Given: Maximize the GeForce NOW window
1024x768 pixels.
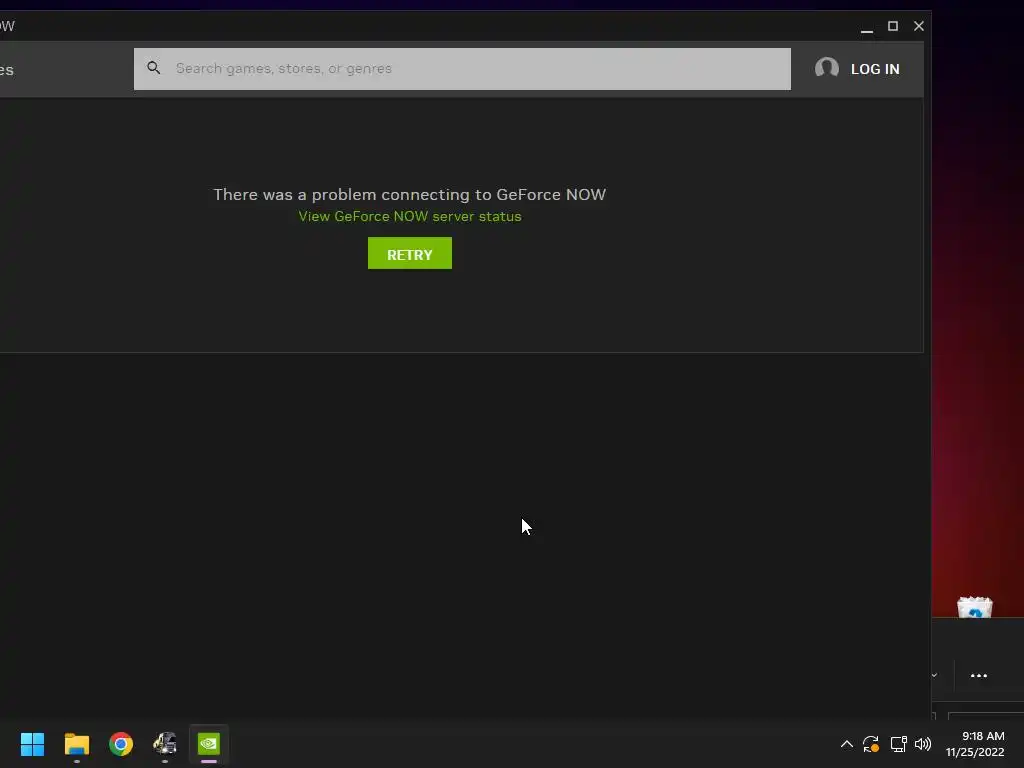Looking at the screenshot, I should tap(893, 26).
